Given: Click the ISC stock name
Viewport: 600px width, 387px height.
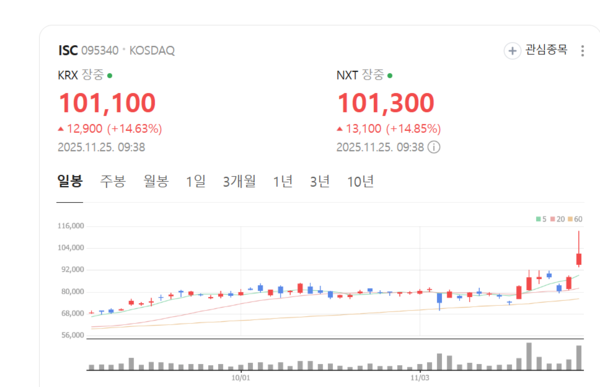Looking at the screenshot, I should pos(68,51).
